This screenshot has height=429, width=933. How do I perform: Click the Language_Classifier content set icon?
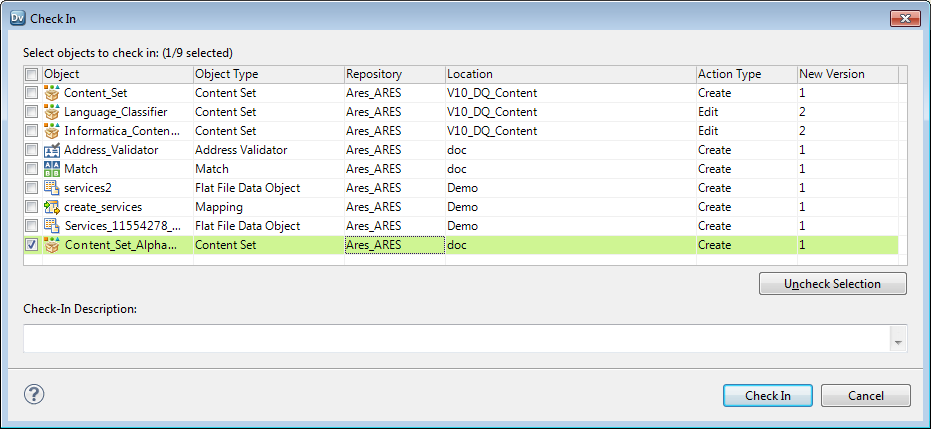tap(52, 112)
